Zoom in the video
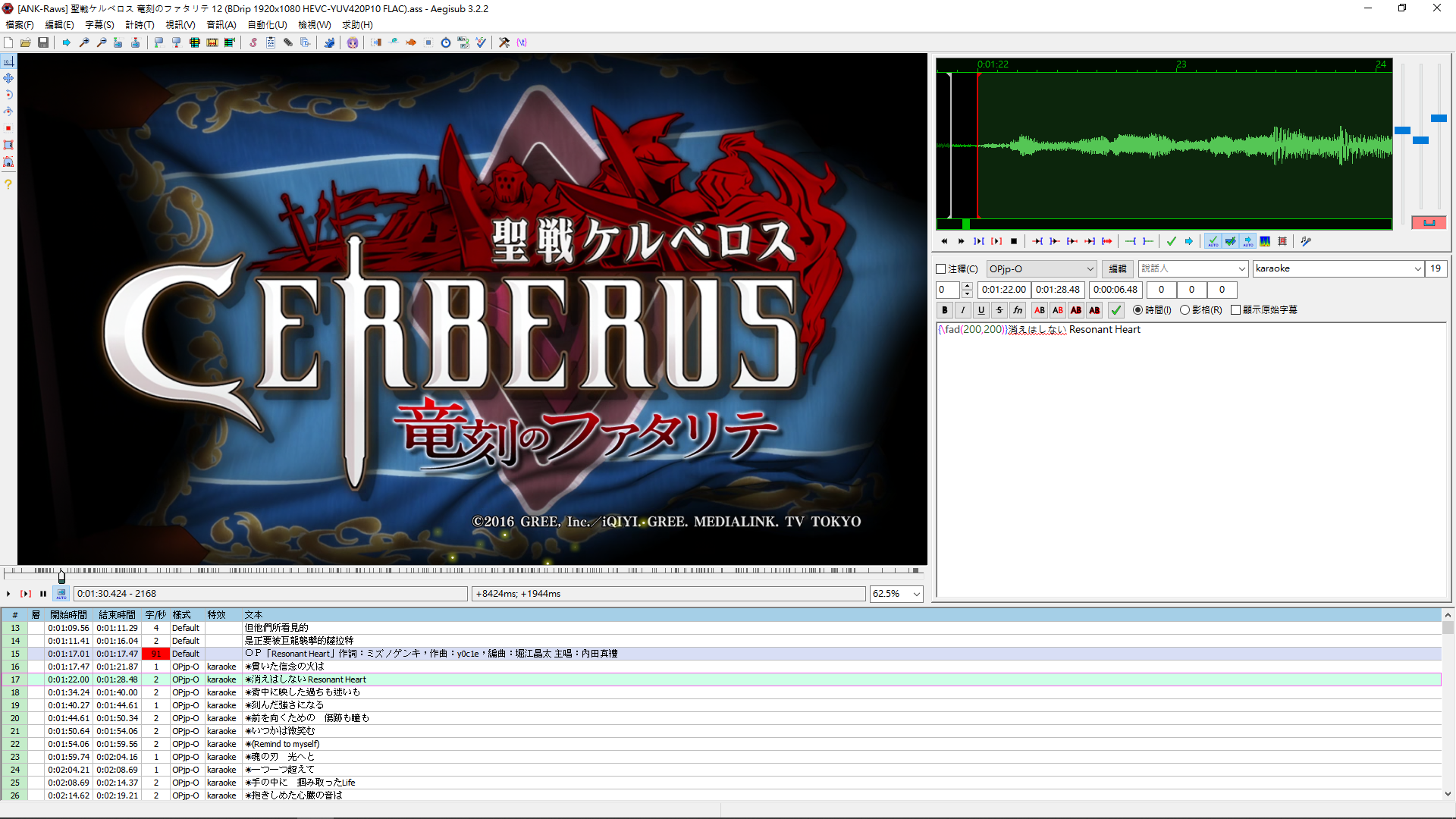The image size is (1456, 819). 84,42
